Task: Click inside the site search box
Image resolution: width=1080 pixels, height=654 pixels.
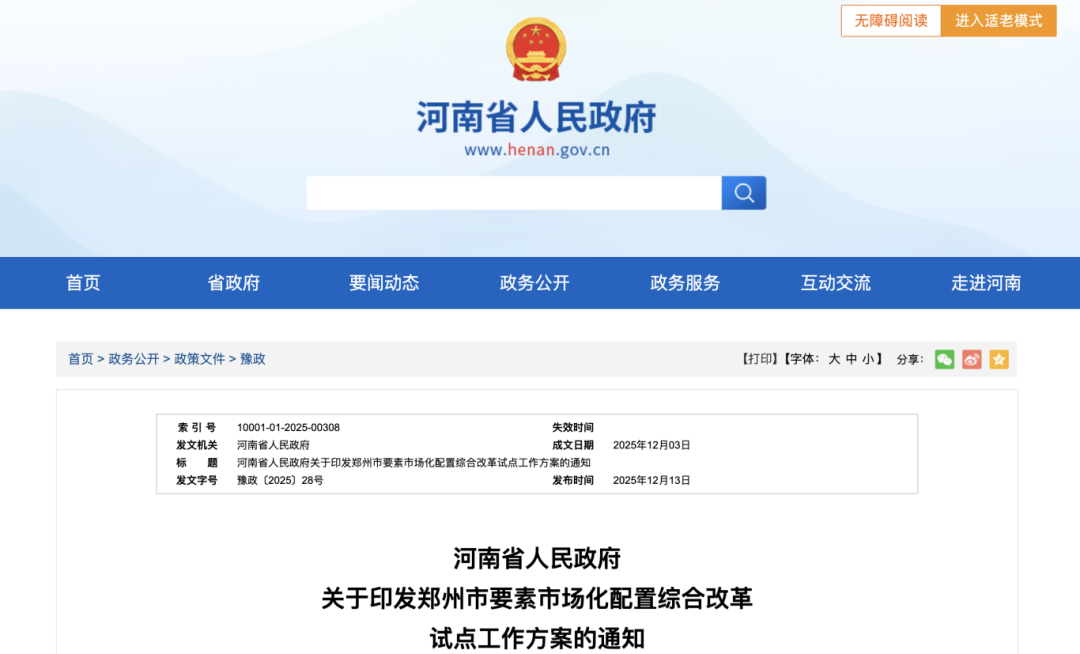Action: 513,193
